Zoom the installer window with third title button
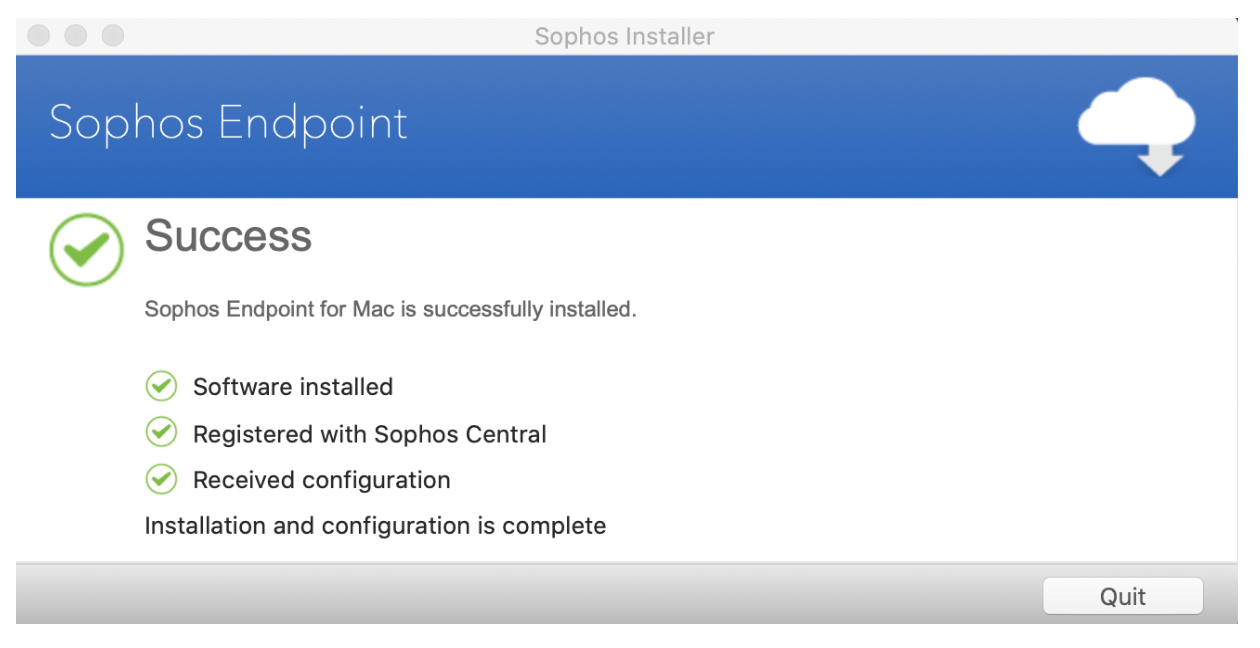The image size is (1260, 648). tap(113, 36)
